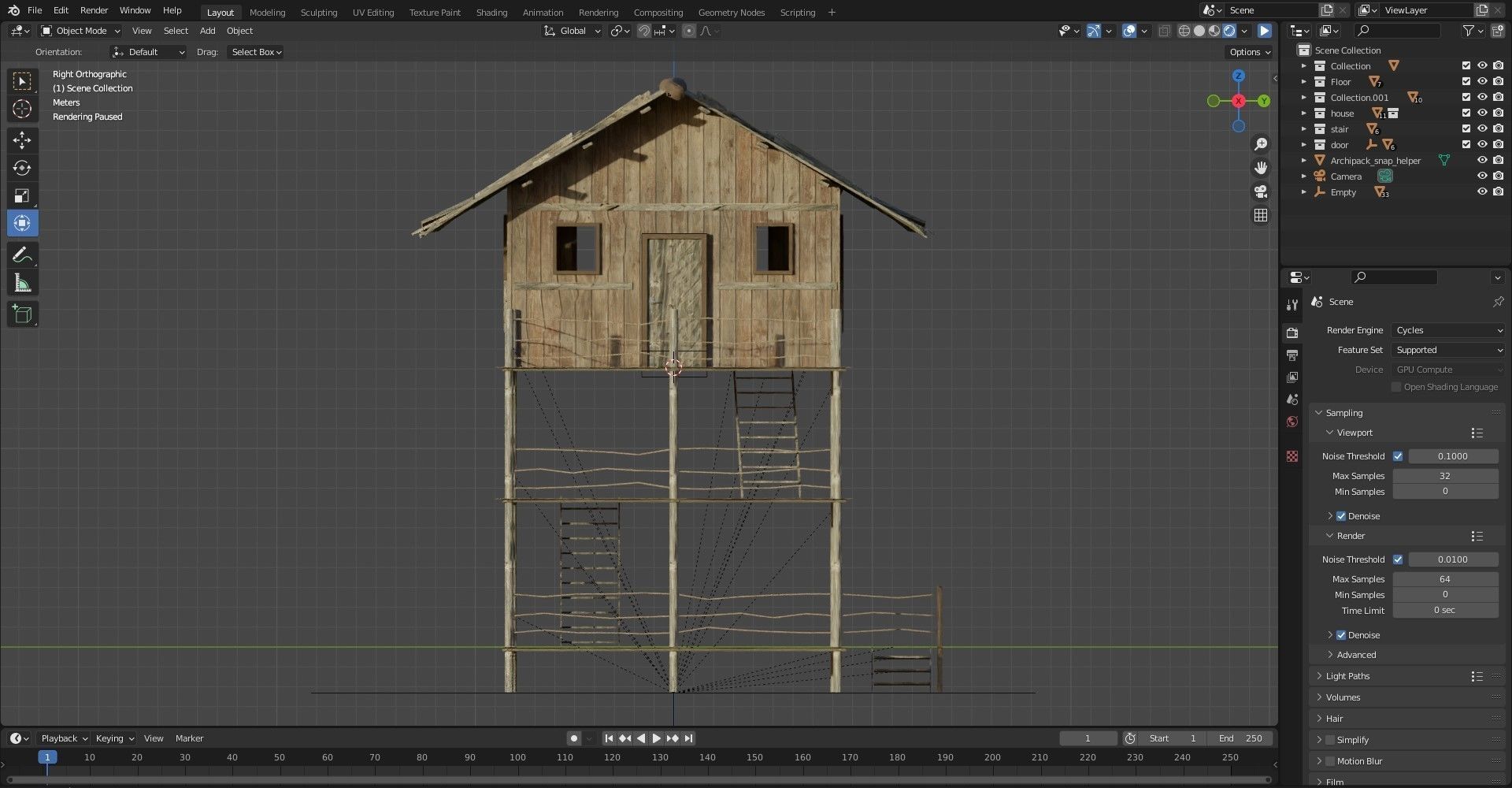
Task: Switch orthographic/perspective grid icon
Action: pos(1261,215)
